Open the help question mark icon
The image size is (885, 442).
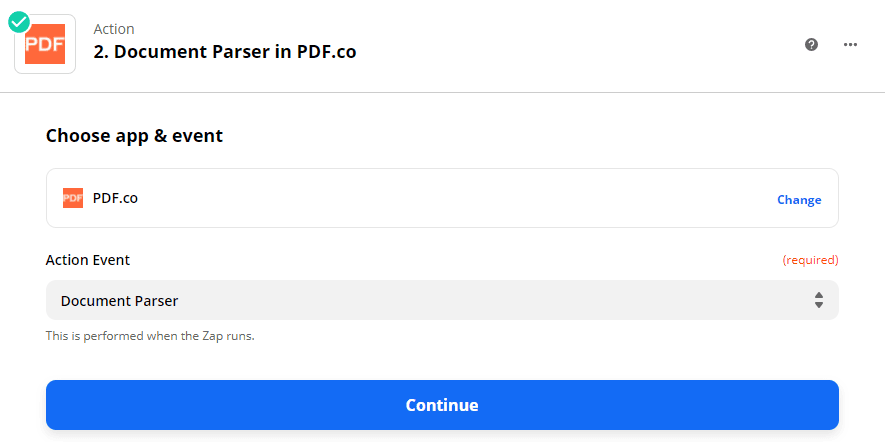coord(812,45)
